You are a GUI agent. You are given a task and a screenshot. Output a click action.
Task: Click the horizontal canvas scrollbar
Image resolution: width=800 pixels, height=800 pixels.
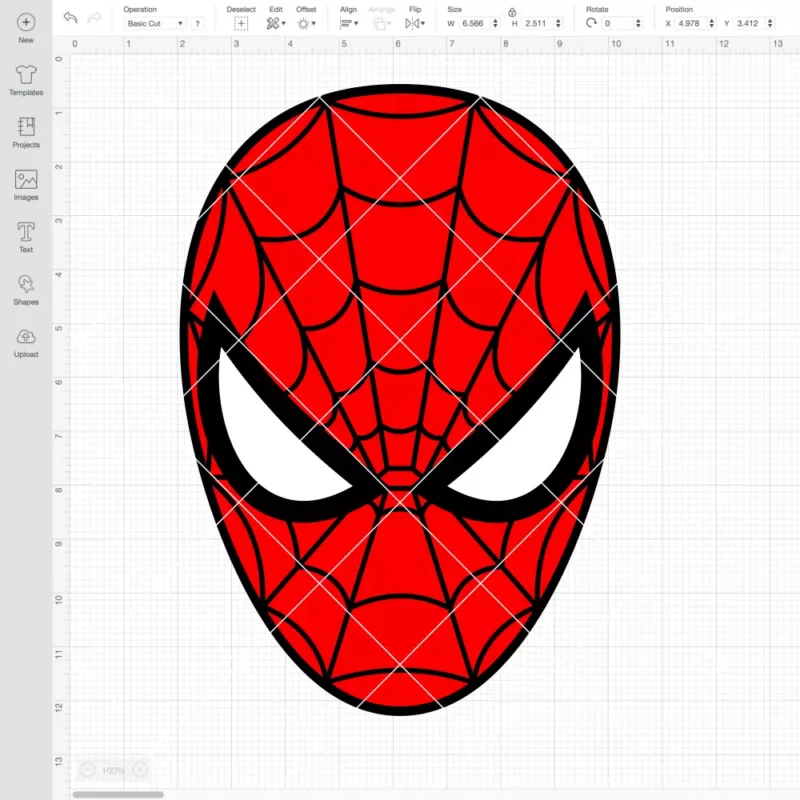(118, 794)
